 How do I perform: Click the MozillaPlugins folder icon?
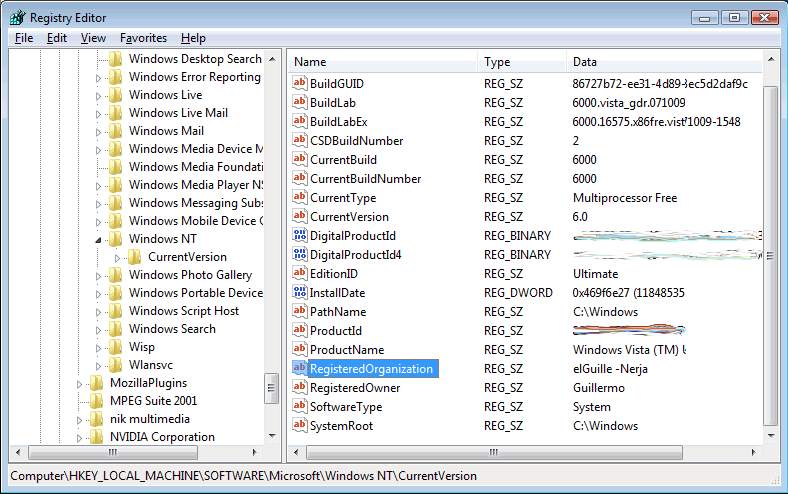coord(96,383)
